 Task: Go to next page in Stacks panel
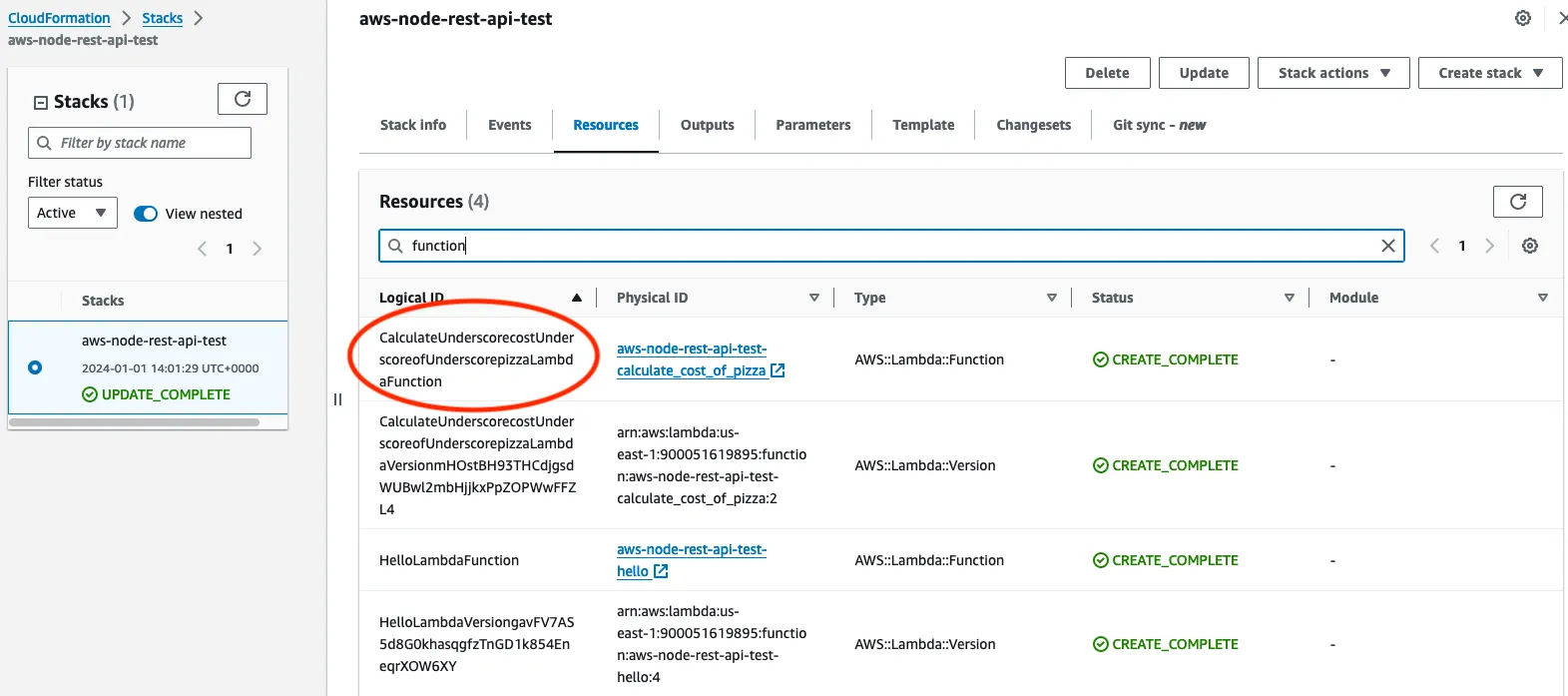(257, 249)
